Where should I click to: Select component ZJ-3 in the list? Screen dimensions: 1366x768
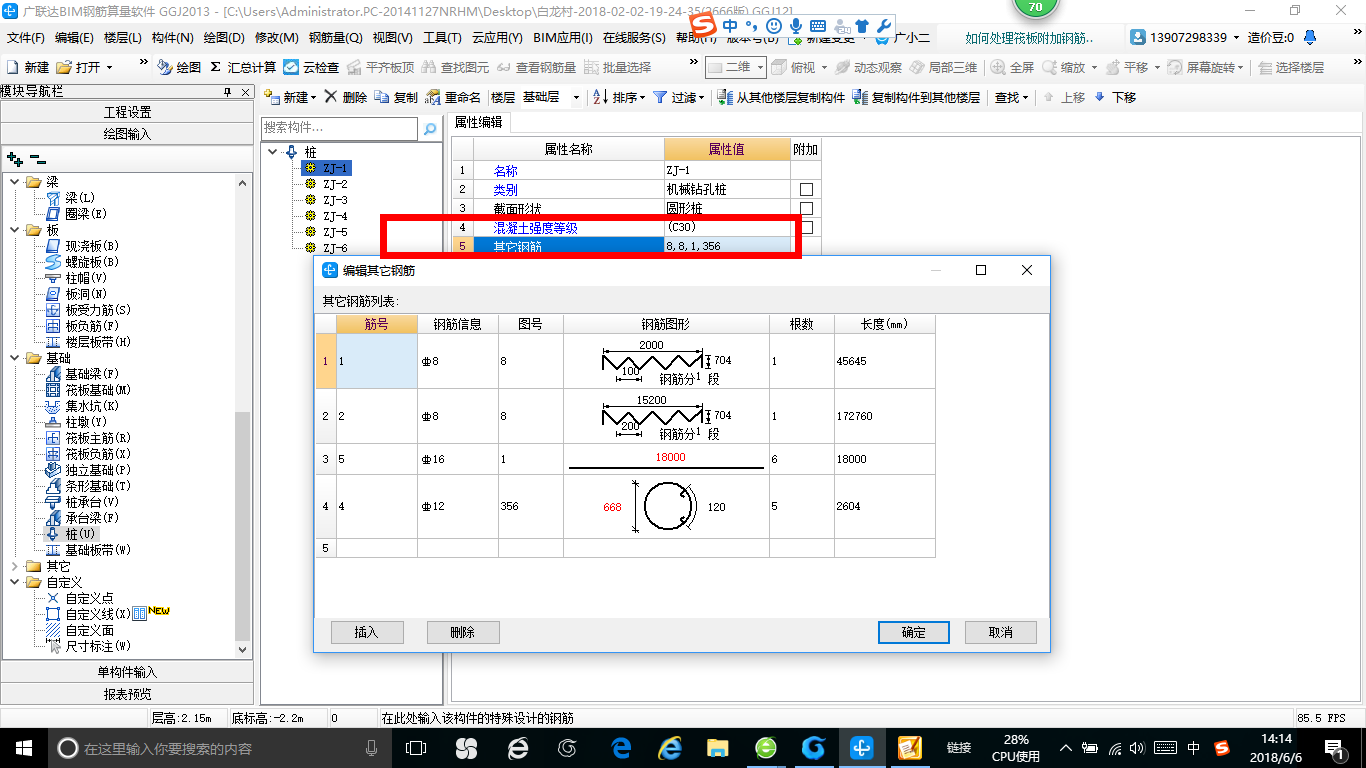pos(335,200)
